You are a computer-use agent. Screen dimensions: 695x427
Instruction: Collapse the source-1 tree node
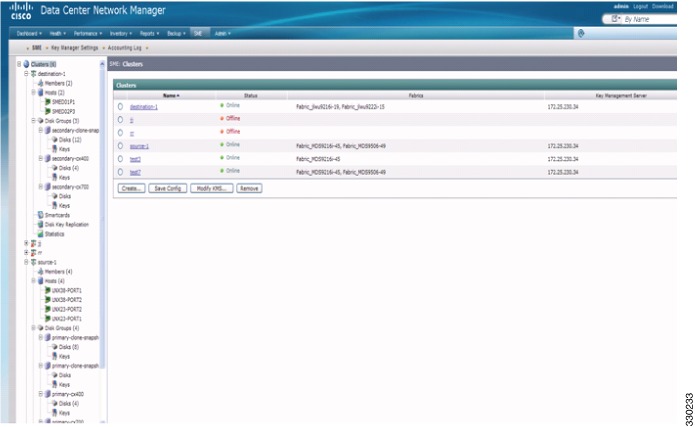[x=26, y=262]
